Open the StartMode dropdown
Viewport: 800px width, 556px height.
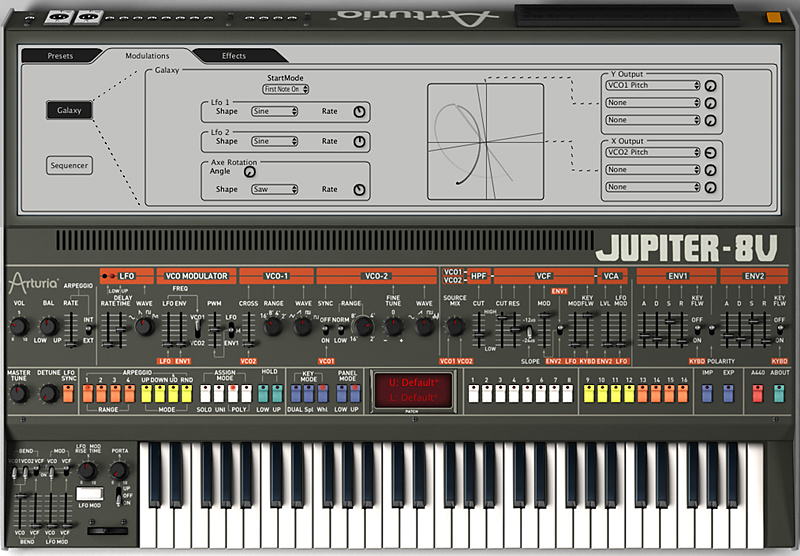point(286,89)
